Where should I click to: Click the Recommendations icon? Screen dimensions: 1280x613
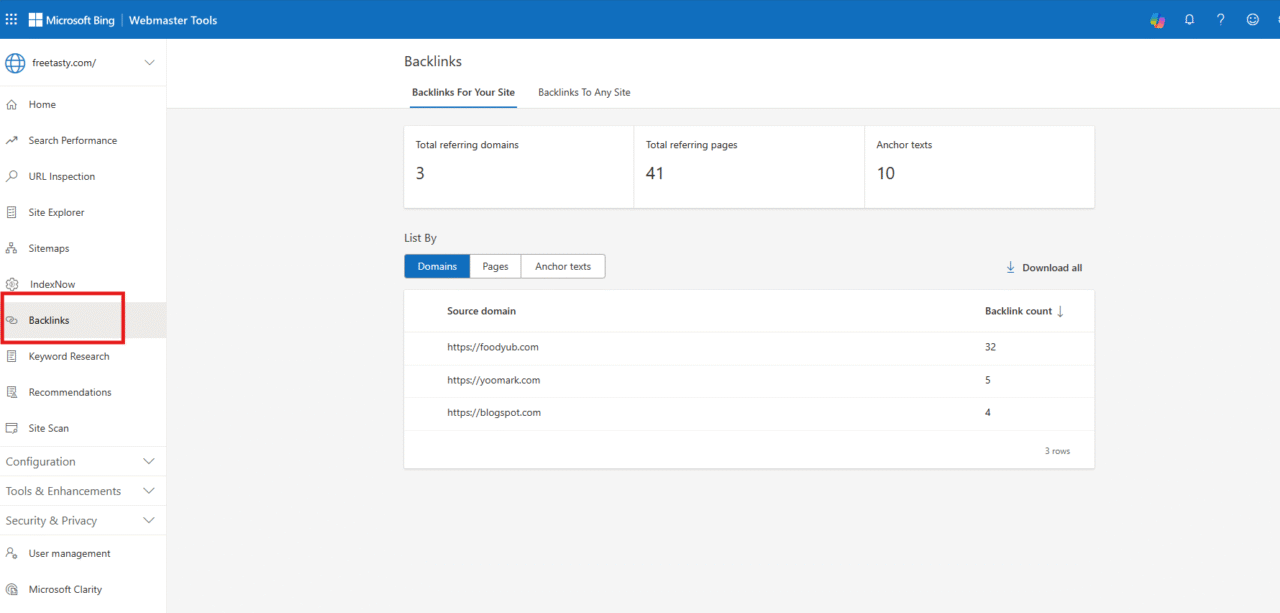click(x=12, y=392)
